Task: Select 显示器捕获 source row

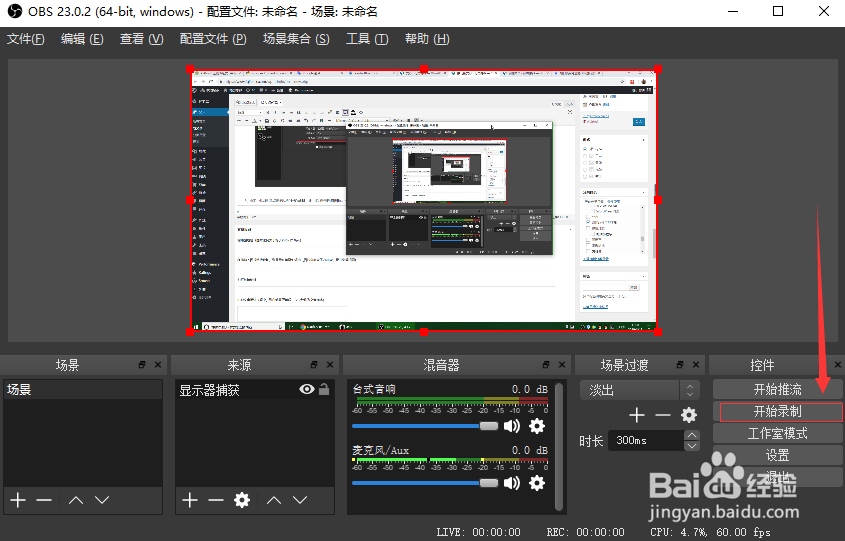Action: (255, 389)
